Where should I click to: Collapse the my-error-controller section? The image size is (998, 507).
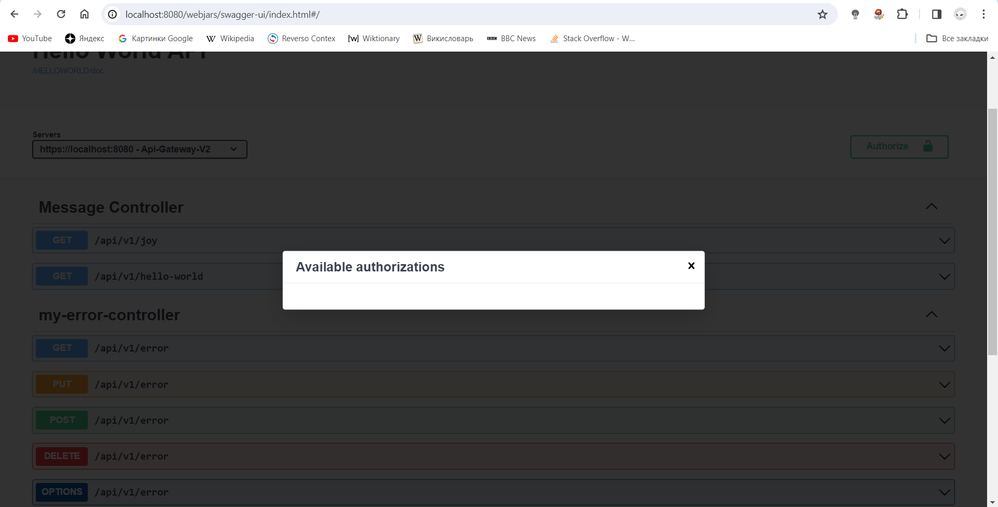(x=931, y=314)
